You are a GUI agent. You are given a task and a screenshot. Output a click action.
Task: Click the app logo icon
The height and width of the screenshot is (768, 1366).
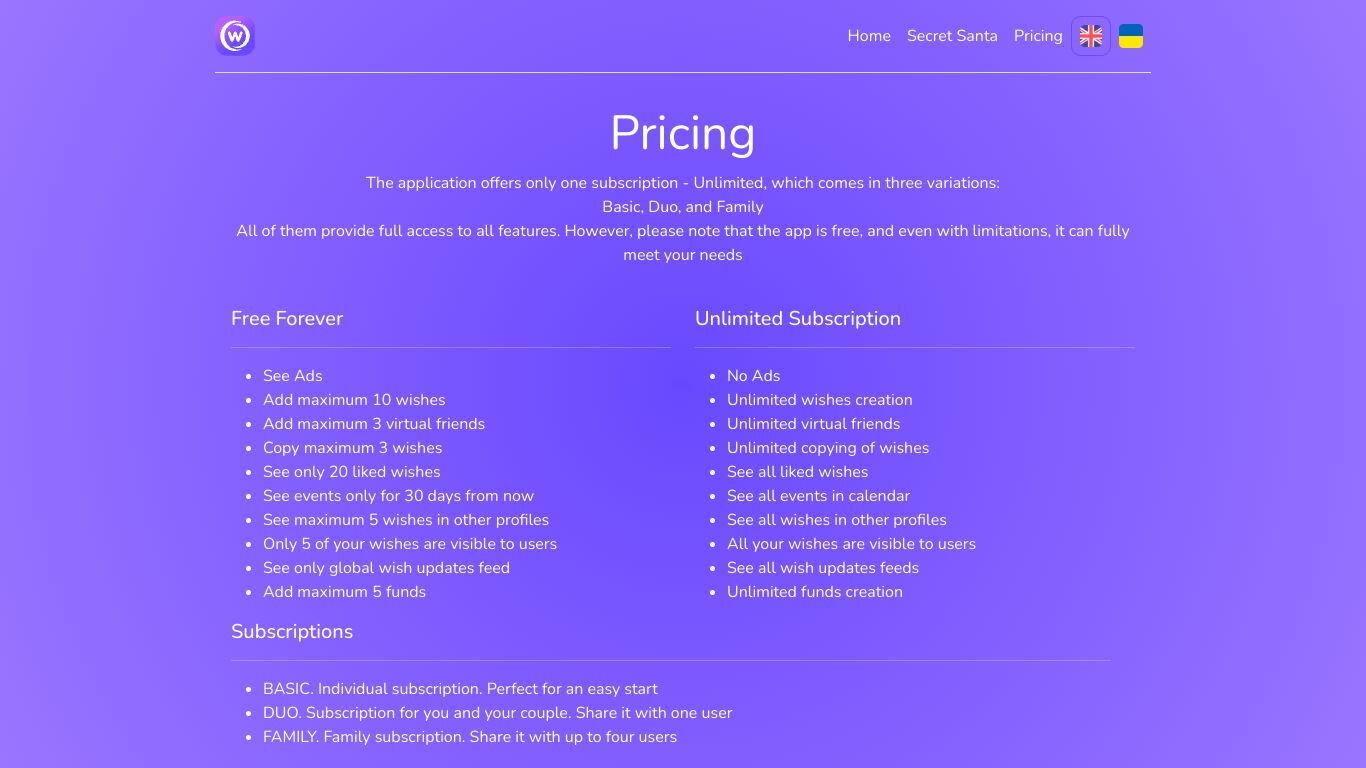point(235,36)
